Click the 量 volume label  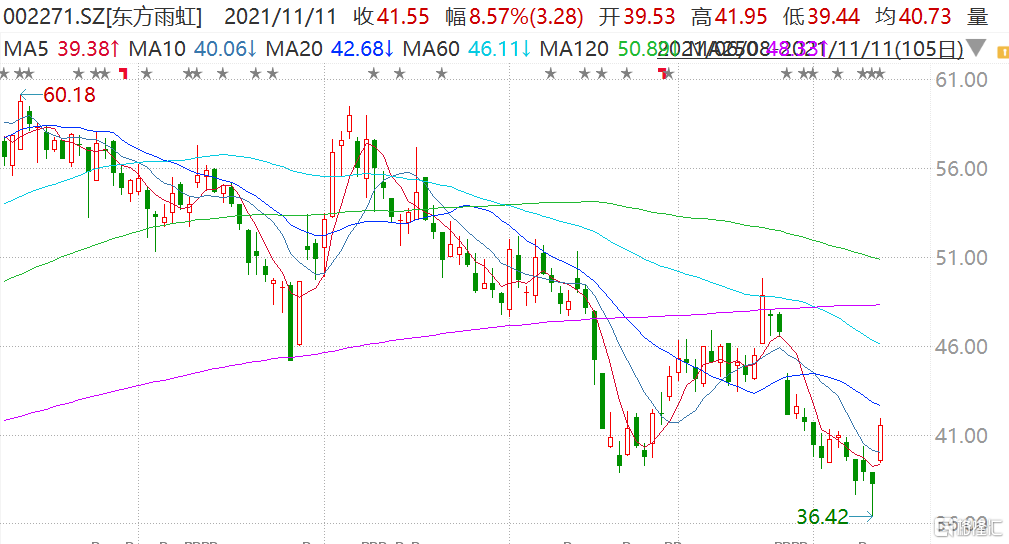(x=977, y=17)
